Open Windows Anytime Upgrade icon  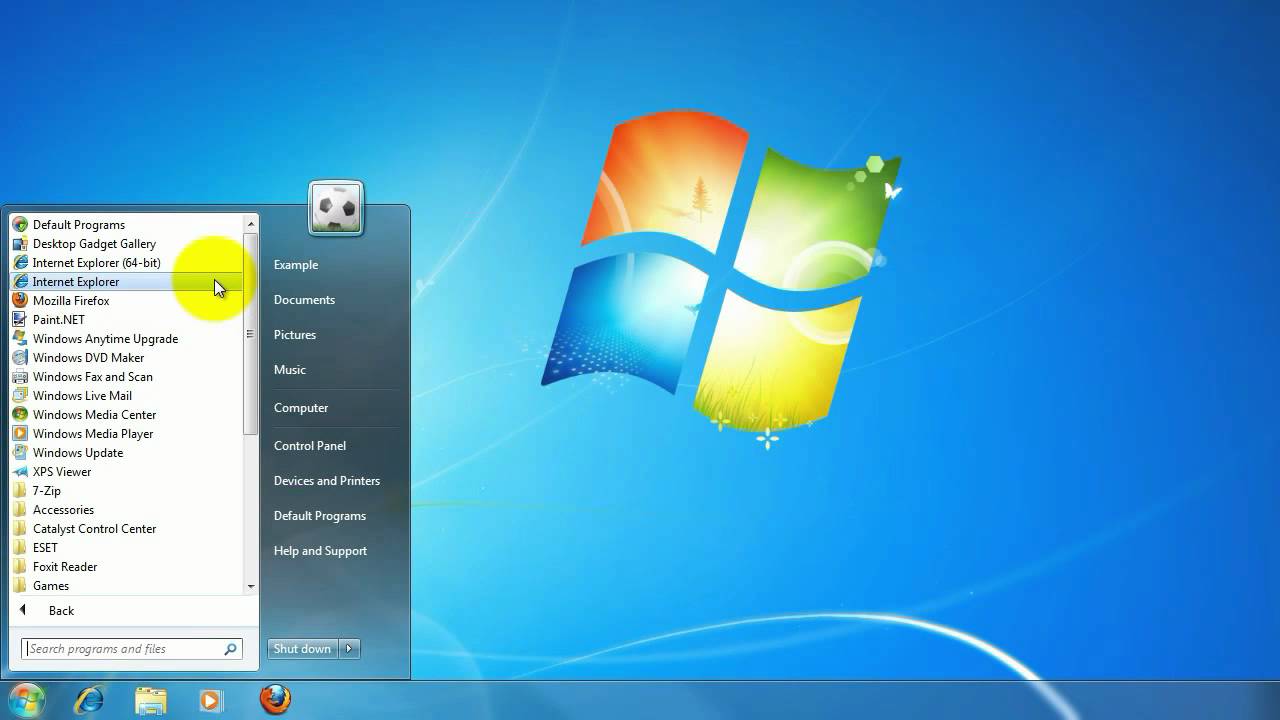tap(20, 339)
